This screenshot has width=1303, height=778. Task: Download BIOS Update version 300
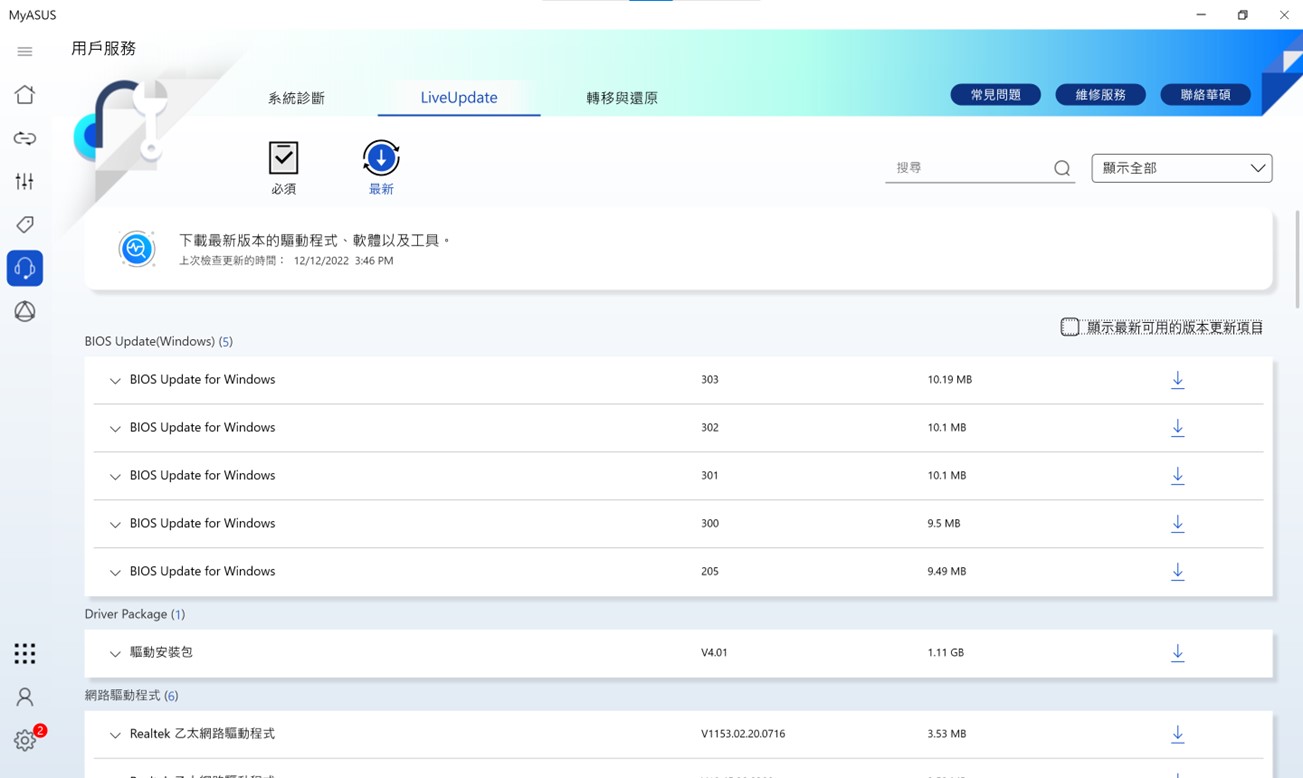[1178, 524]
